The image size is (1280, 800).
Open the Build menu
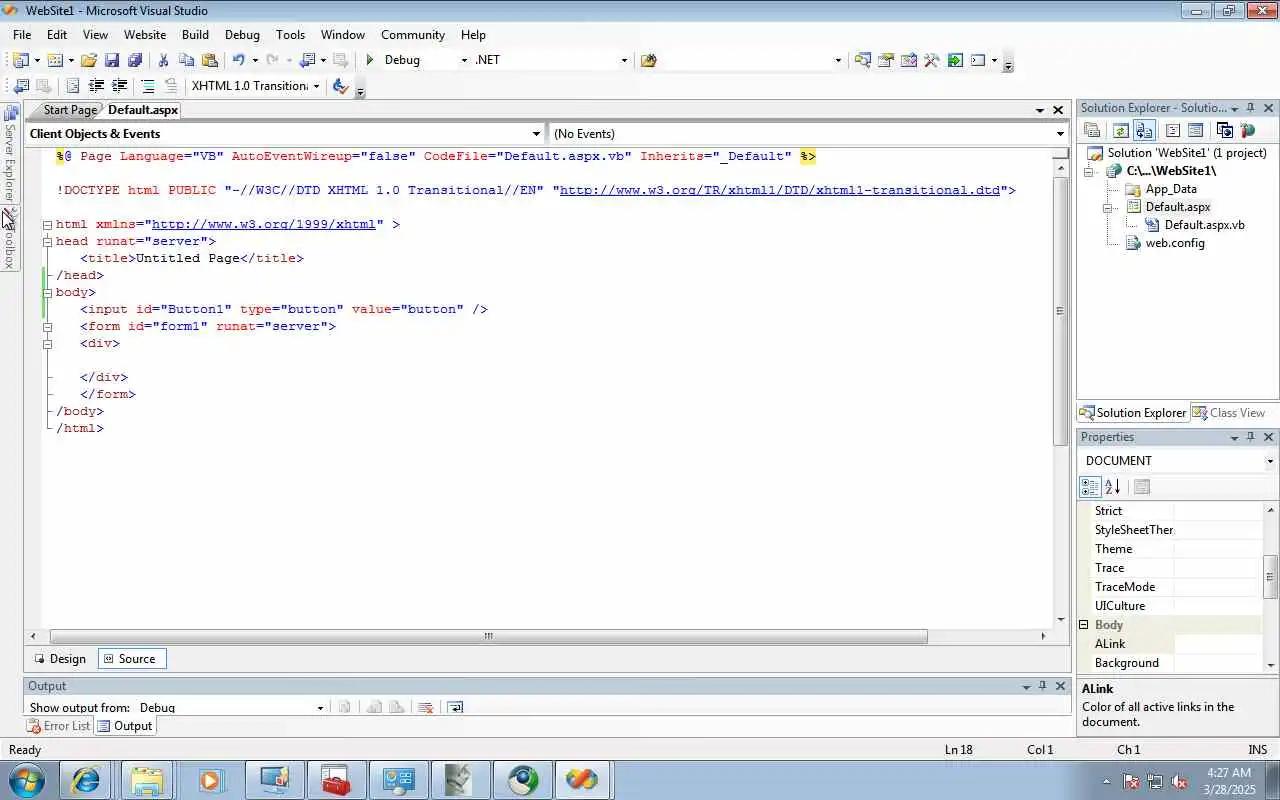pyautogui.click(x=195, y=34)
